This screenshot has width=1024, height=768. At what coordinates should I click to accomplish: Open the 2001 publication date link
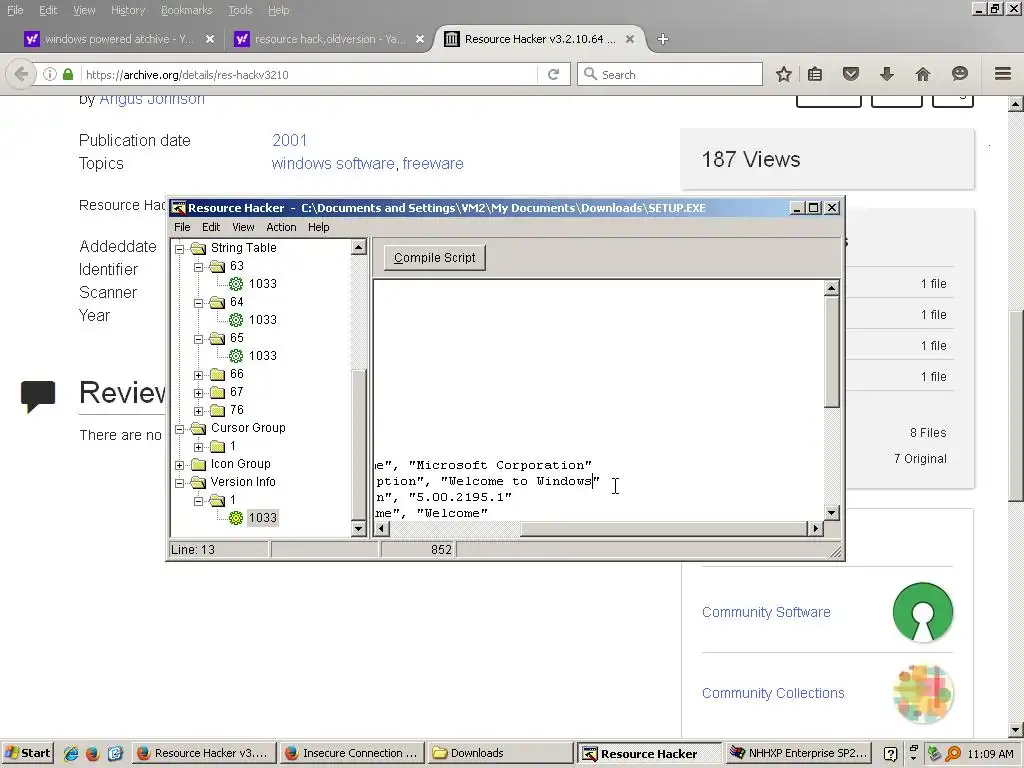click(x=289, y=140)
